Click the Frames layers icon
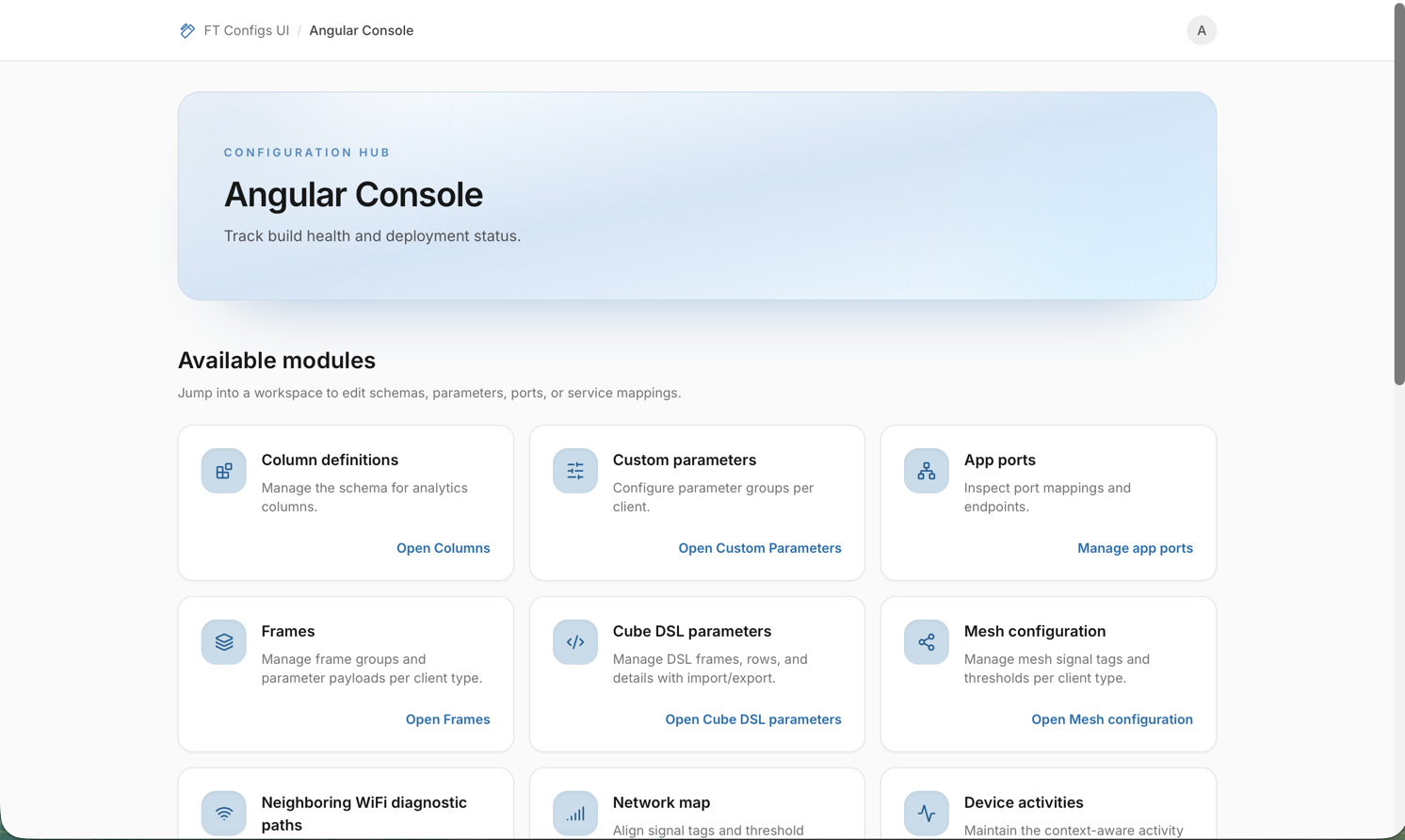 click(x=223, y=642)
